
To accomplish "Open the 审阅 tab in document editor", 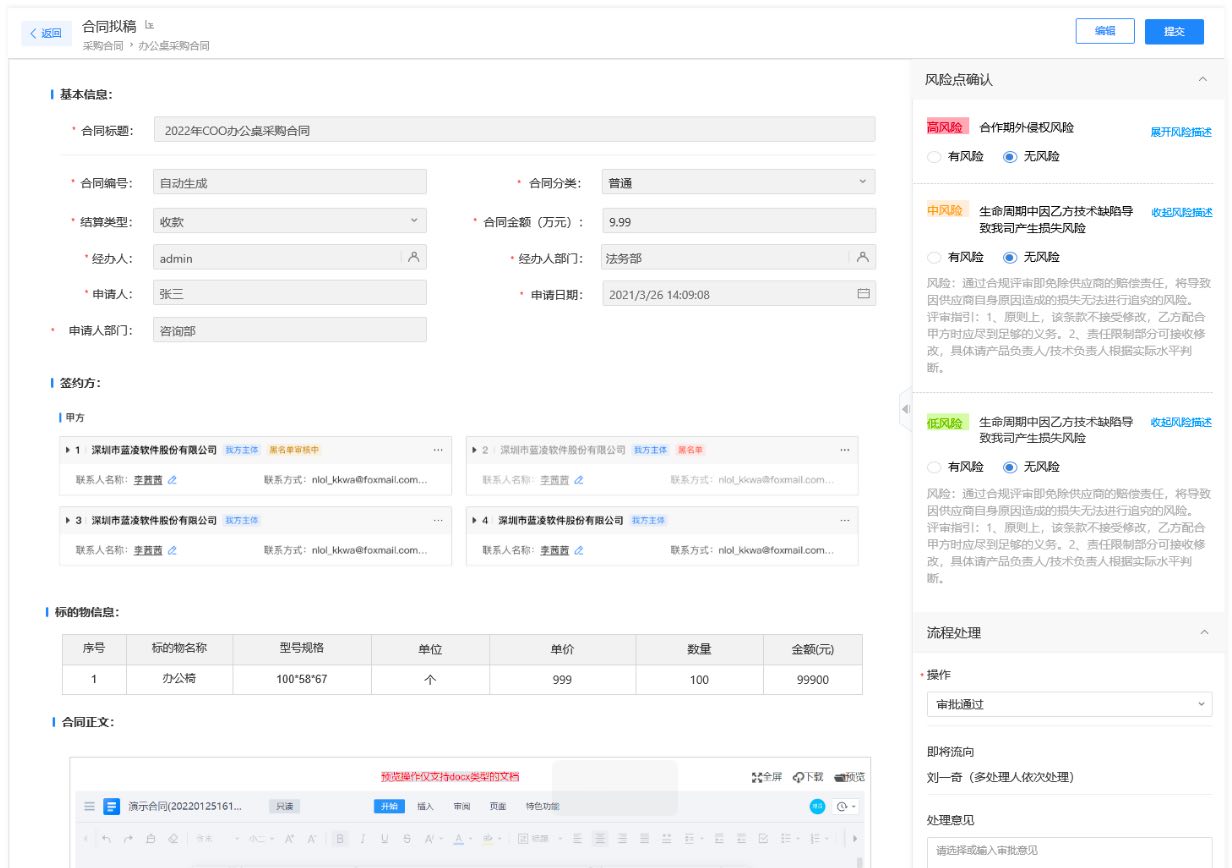I will point(461,807).
